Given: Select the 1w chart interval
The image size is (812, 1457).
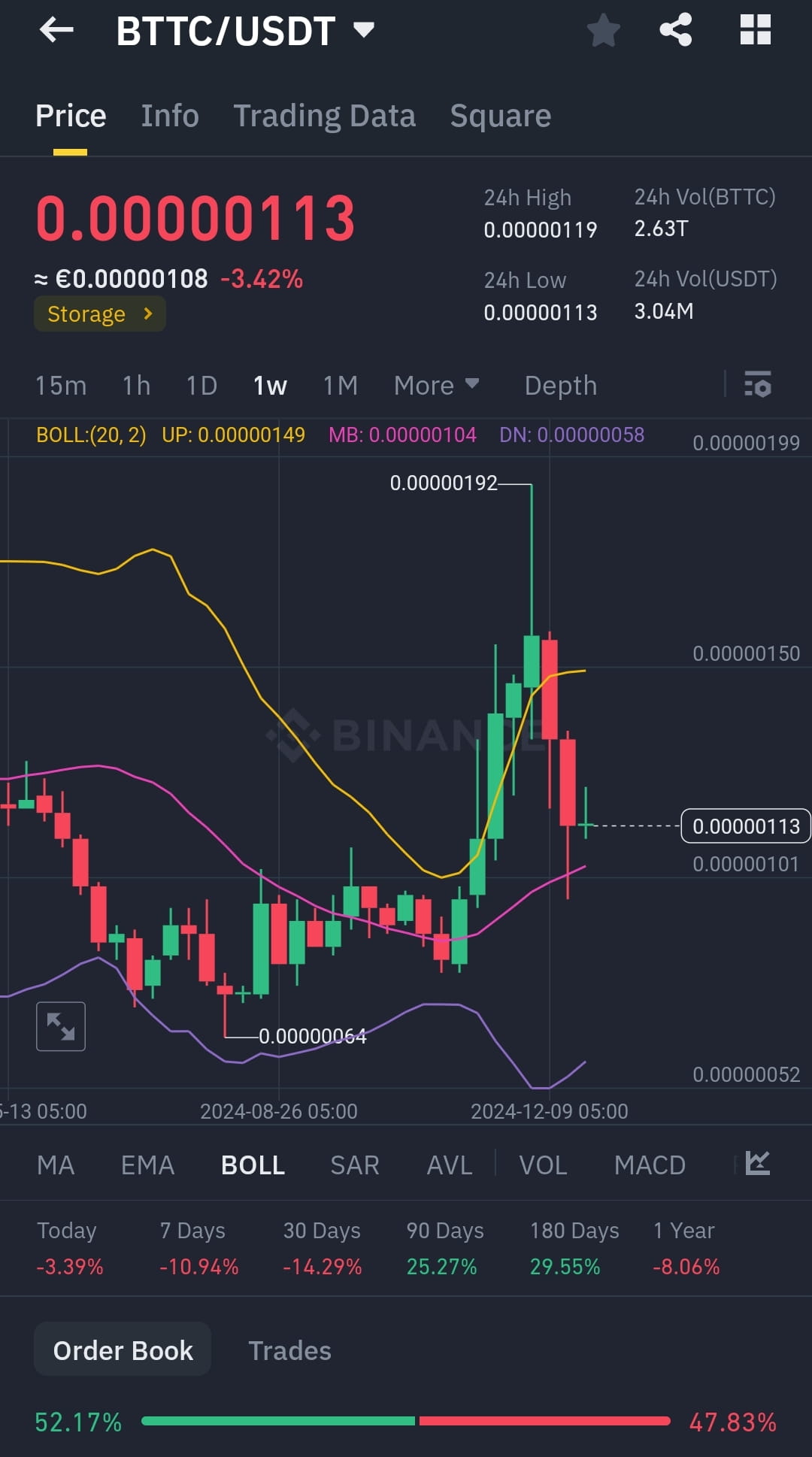Looking at the screenshot, I should coord(270,386).
